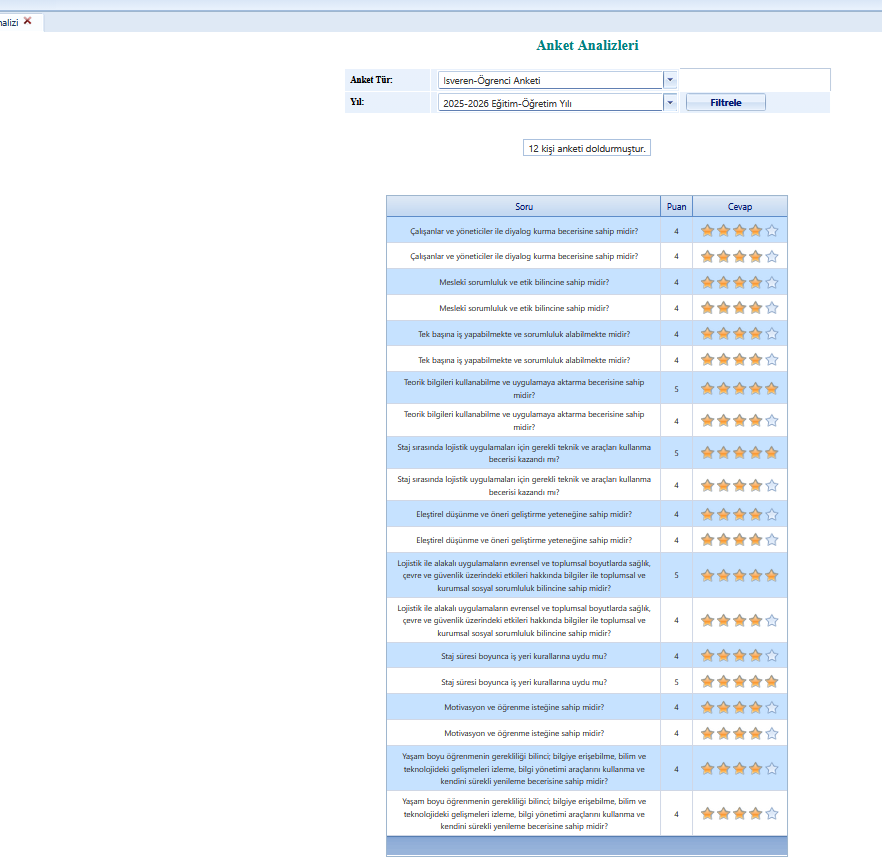Click Puan value 5 in Lojistik ile alakalı row
Viewport: 895px width, 861px height.
[x=676, y=576]
